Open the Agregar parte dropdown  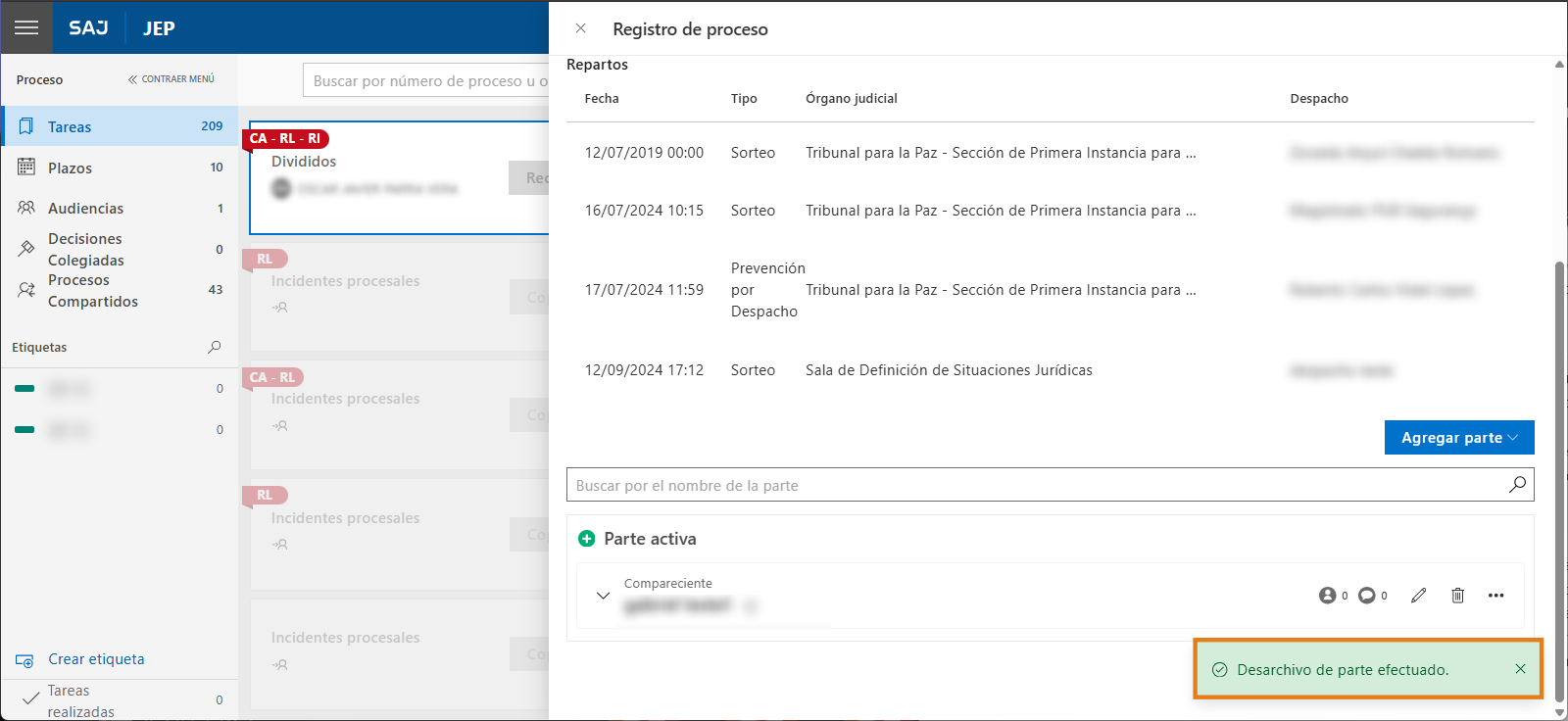[x=1459, y=438]
